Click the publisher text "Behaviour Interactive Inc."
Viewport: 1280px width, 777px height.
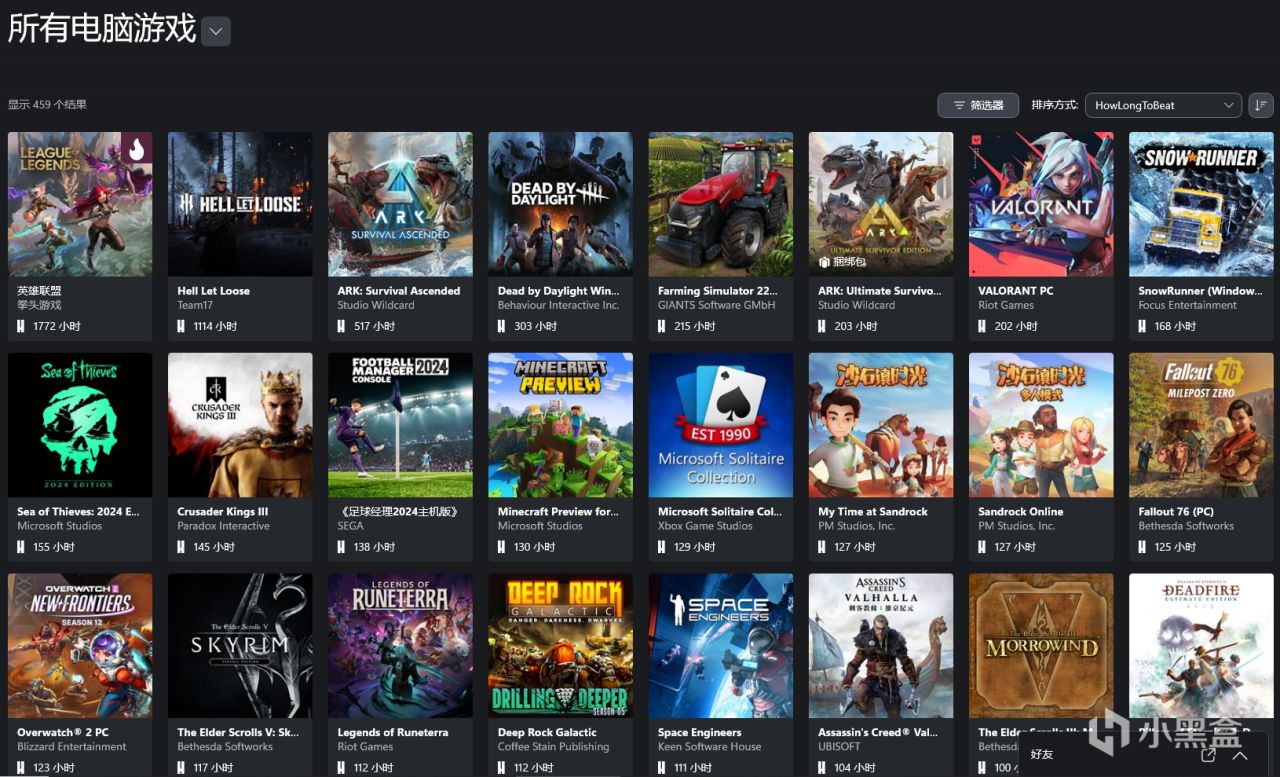click(559, 305)
